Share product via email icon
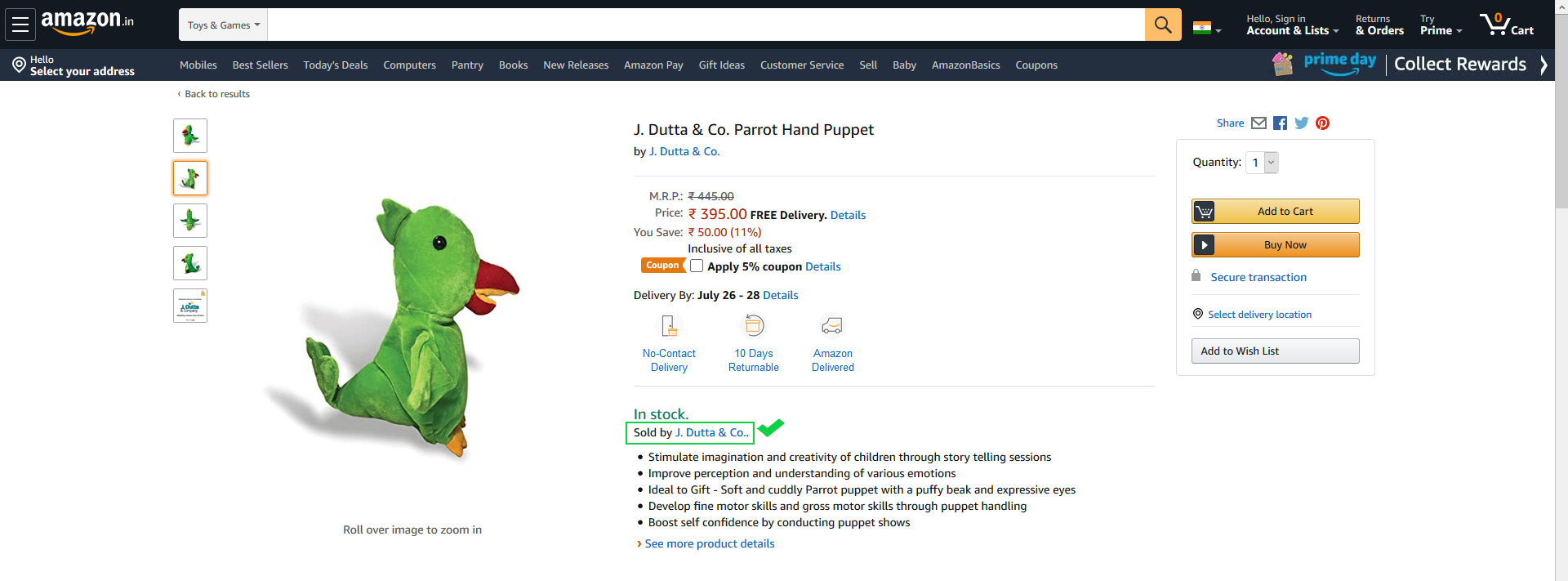Screen dimensions: 1568x581 click(1258, 123)
